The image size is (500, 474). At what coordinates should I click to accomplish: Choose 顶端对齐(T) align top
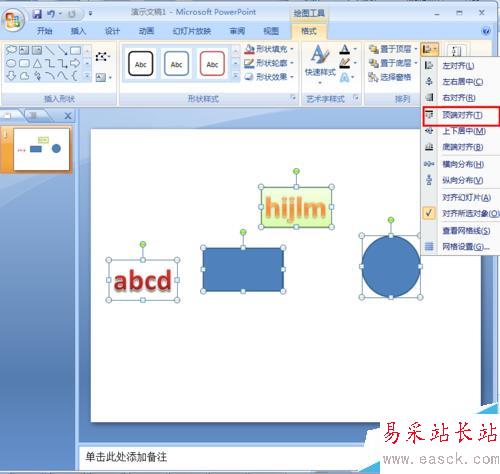point(461,115)
